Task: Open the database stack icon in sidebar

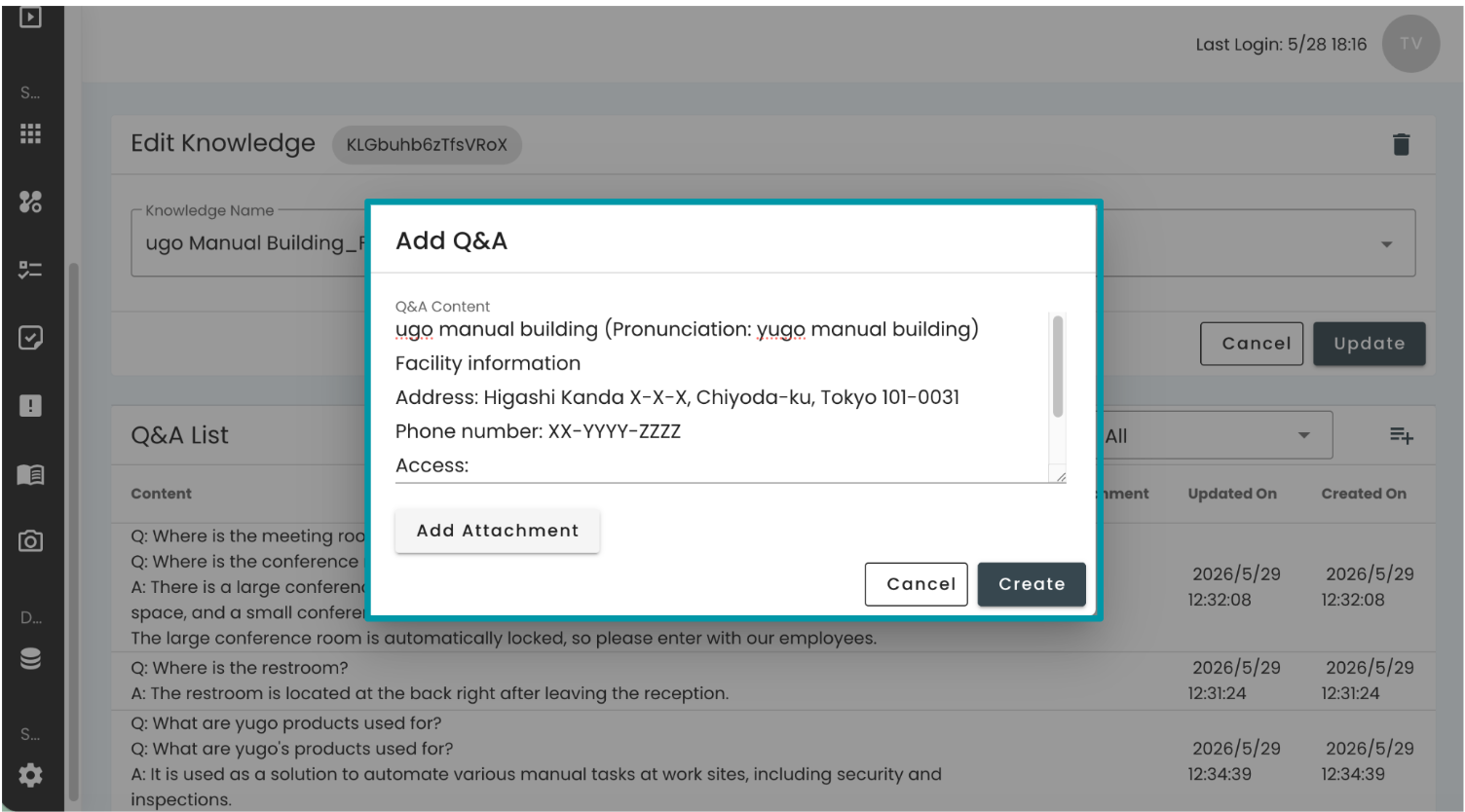Action: [30, 659]
